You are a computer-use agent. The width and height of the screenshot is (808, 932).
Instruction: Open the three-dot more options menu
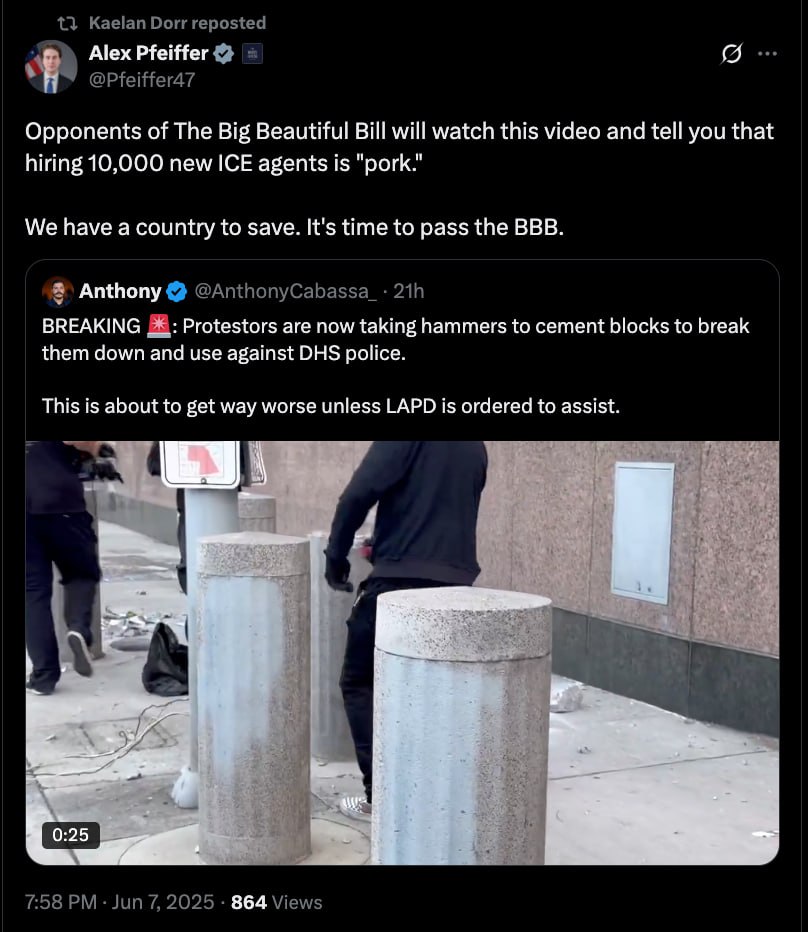click(768, 53)
